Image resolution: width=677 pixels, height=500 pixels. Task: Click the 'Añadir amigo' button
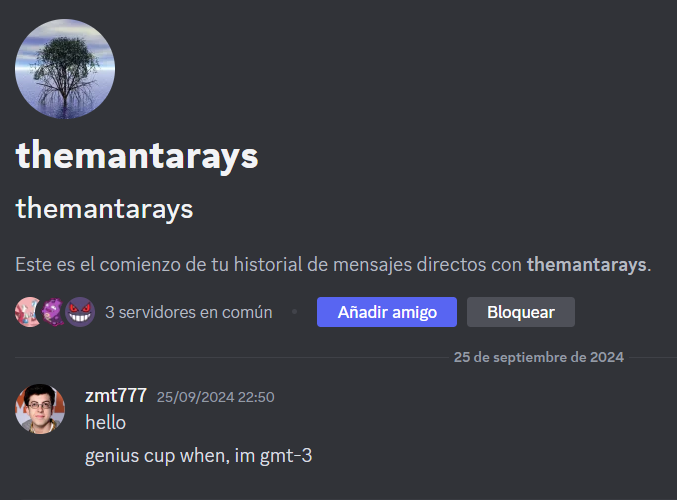[387, 312]
